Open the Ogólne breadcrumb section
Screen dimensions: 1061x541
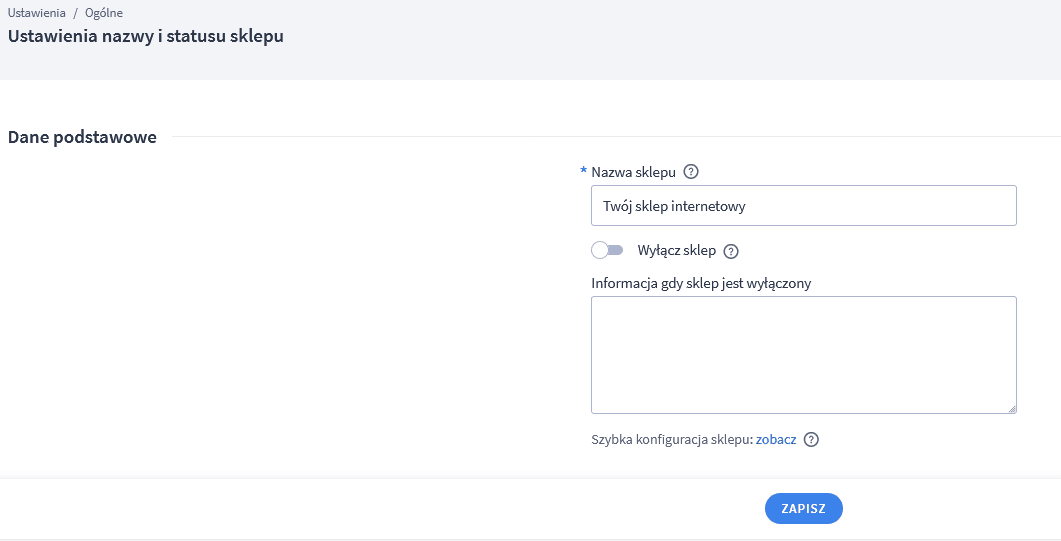104,13
